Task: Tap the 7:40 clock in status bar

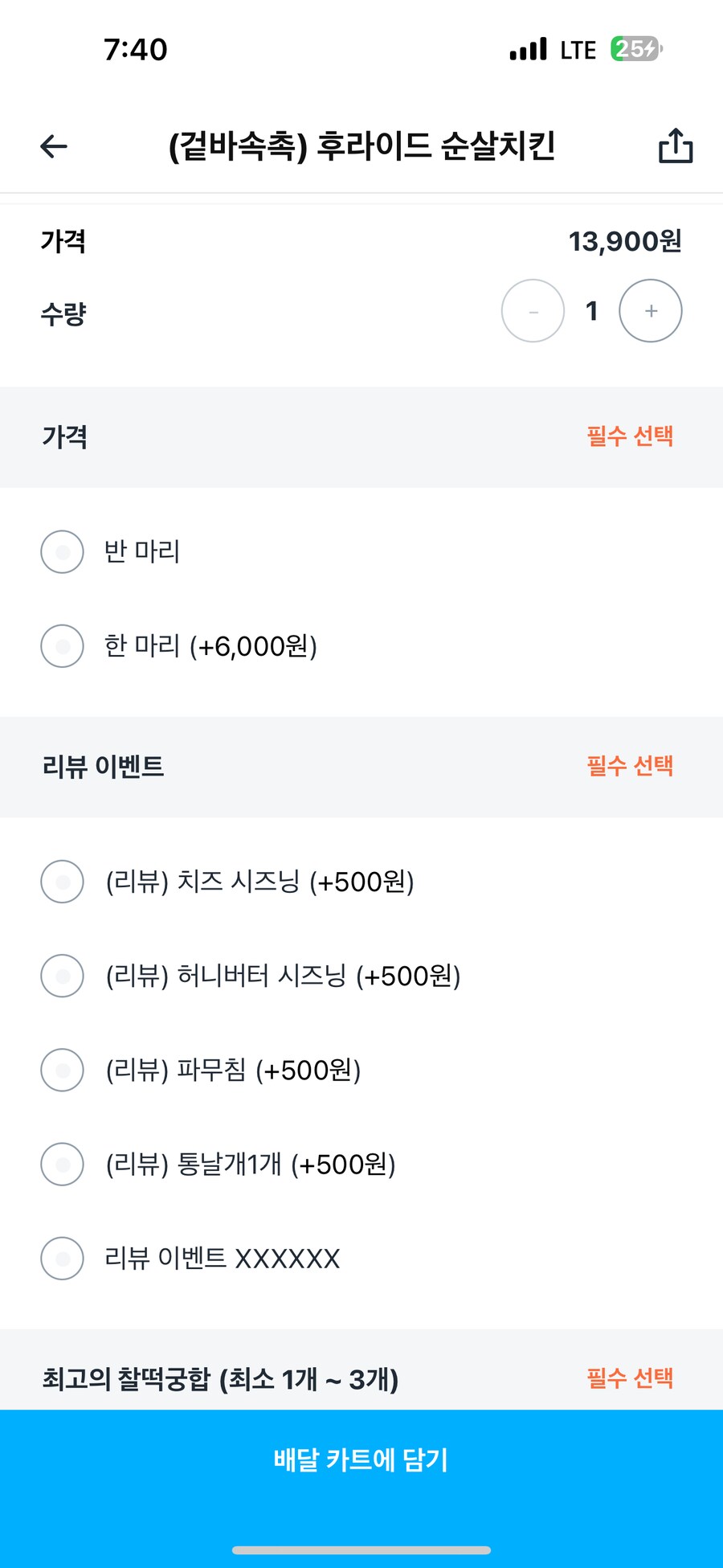Action: click(x=136, y=50)
